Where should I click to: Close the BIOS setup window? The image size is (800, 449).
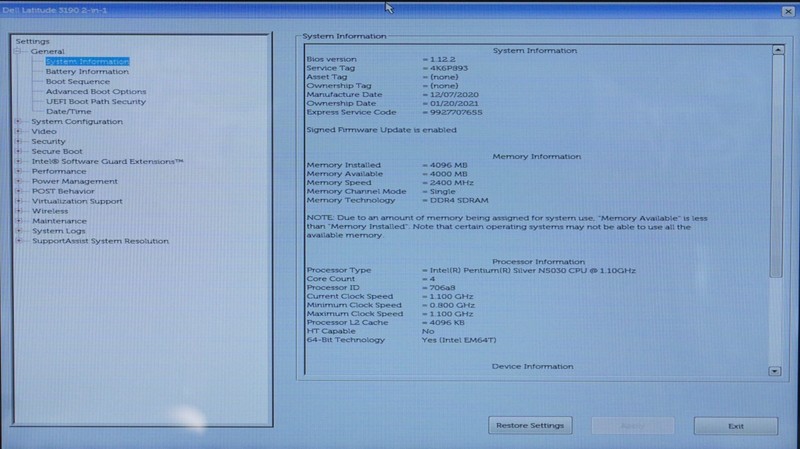click(x=788, y=11)
